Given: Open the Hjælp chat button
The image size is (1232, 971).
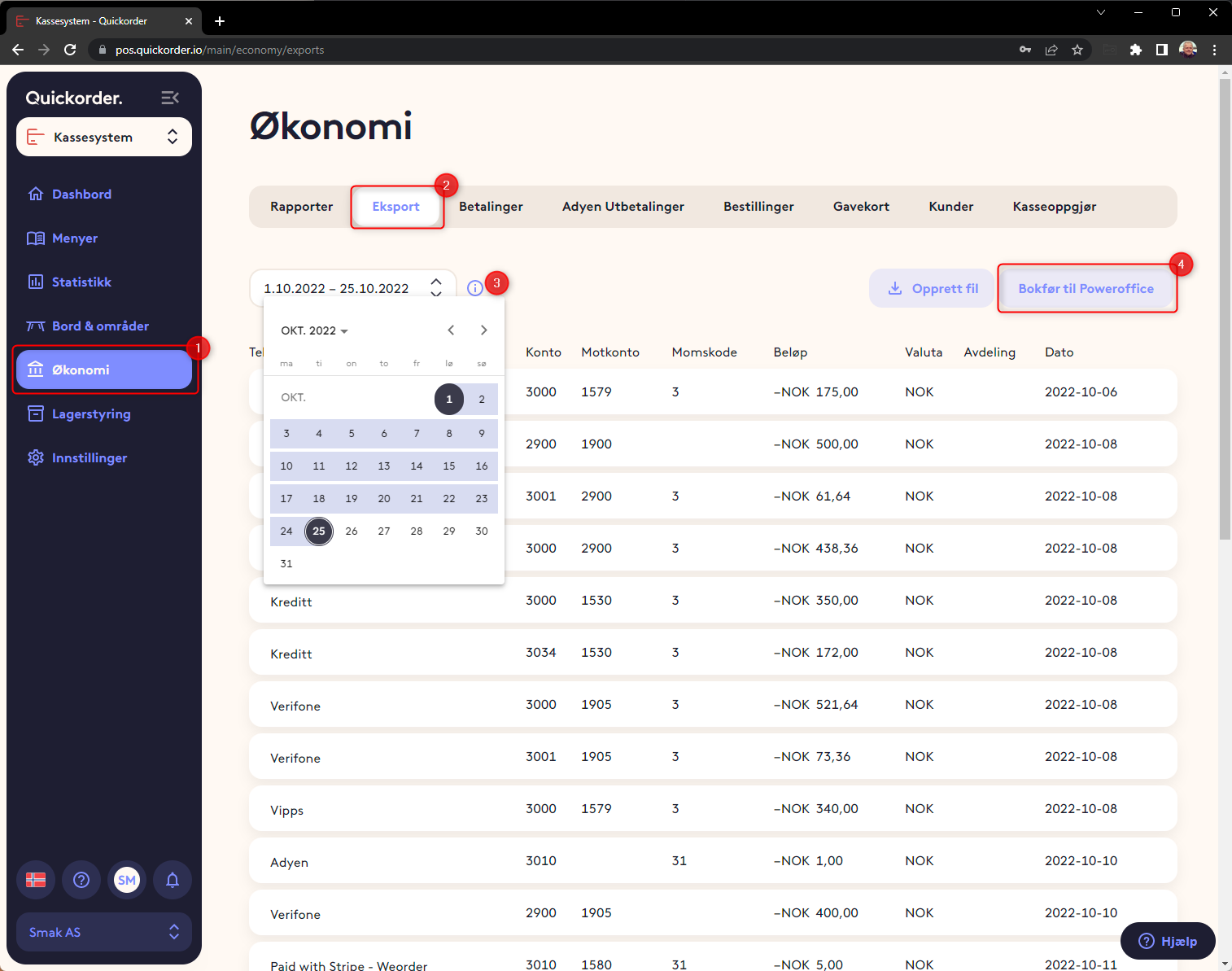Looking at the screenshot, I should coord(1168,941).
